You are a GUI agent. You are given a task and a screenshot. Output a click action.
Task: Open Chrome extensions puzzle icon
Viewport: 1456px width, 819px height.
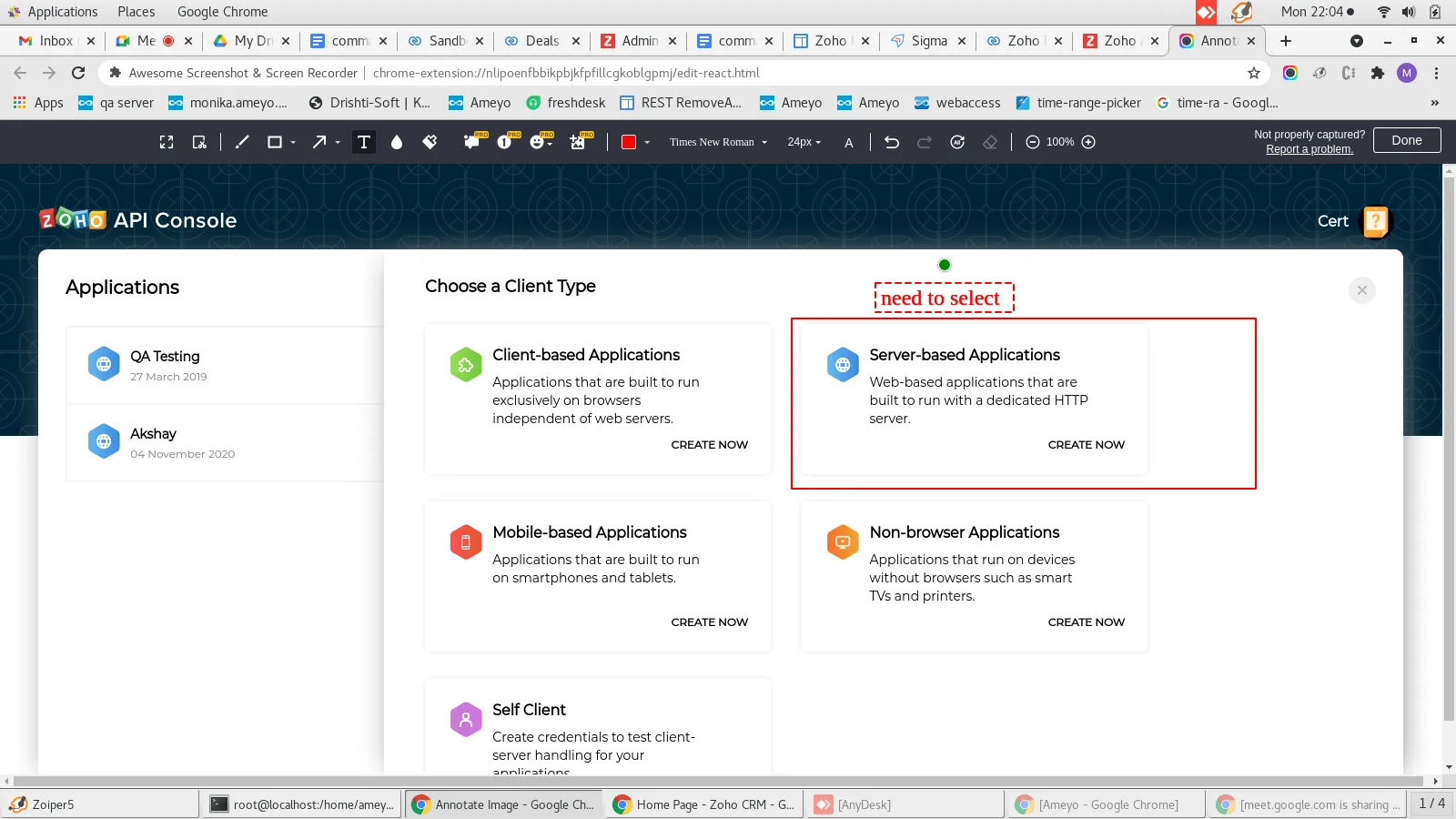tap(1378, 73)
